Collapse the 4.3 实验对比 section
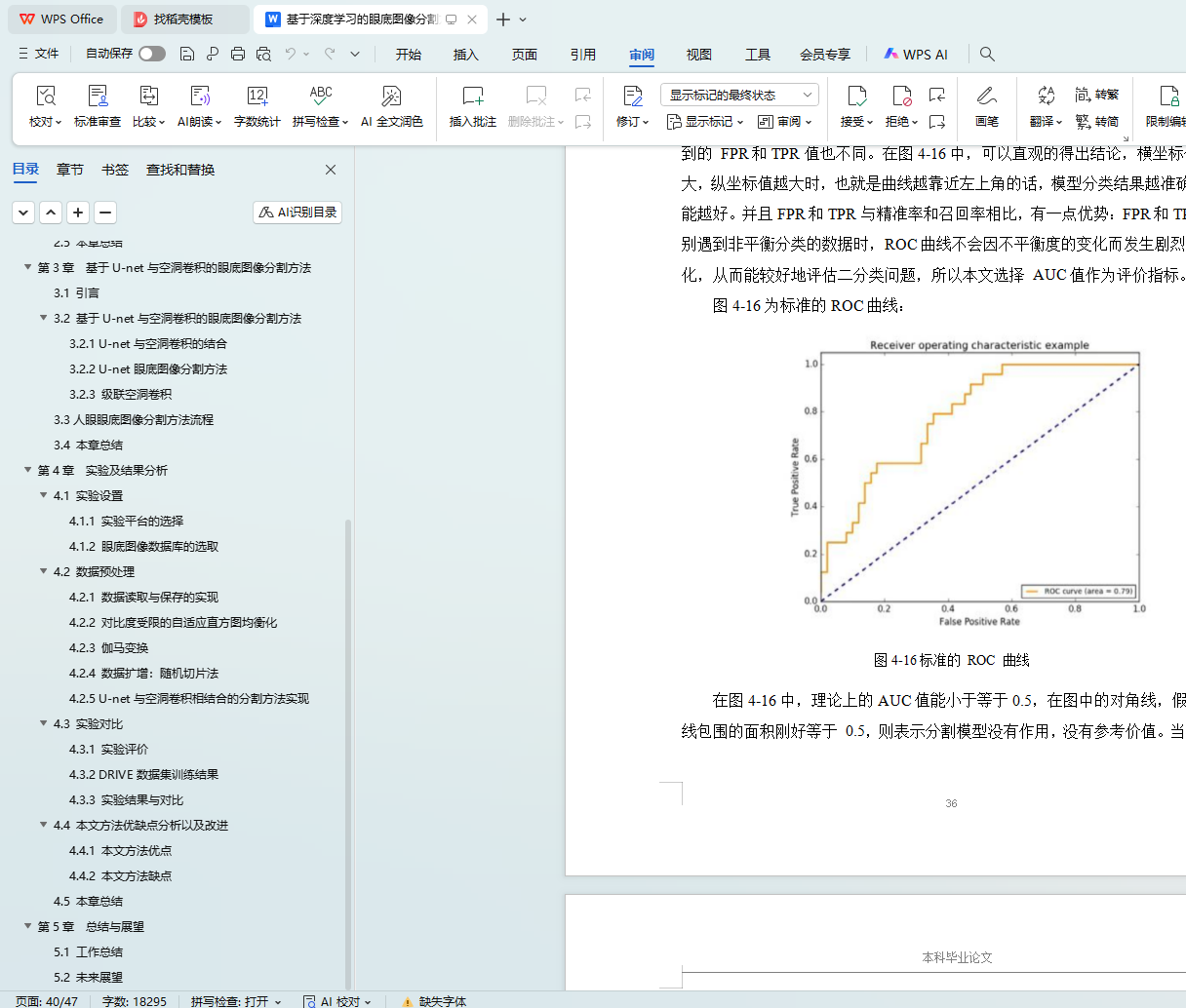 click(44, 723)
